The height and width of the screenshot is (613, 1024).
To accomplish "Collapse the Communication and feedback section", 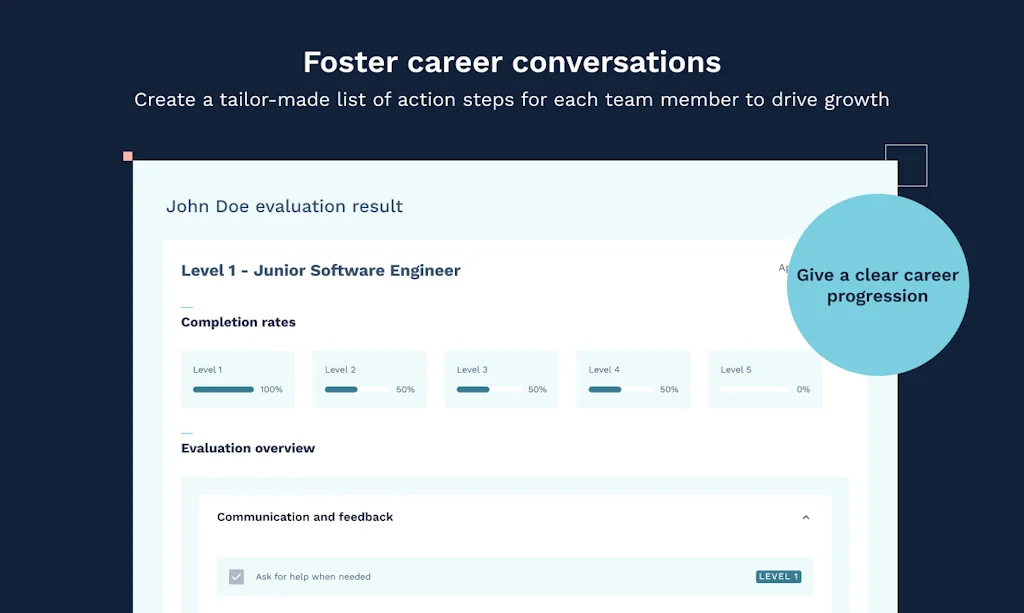I will [806, 517].
